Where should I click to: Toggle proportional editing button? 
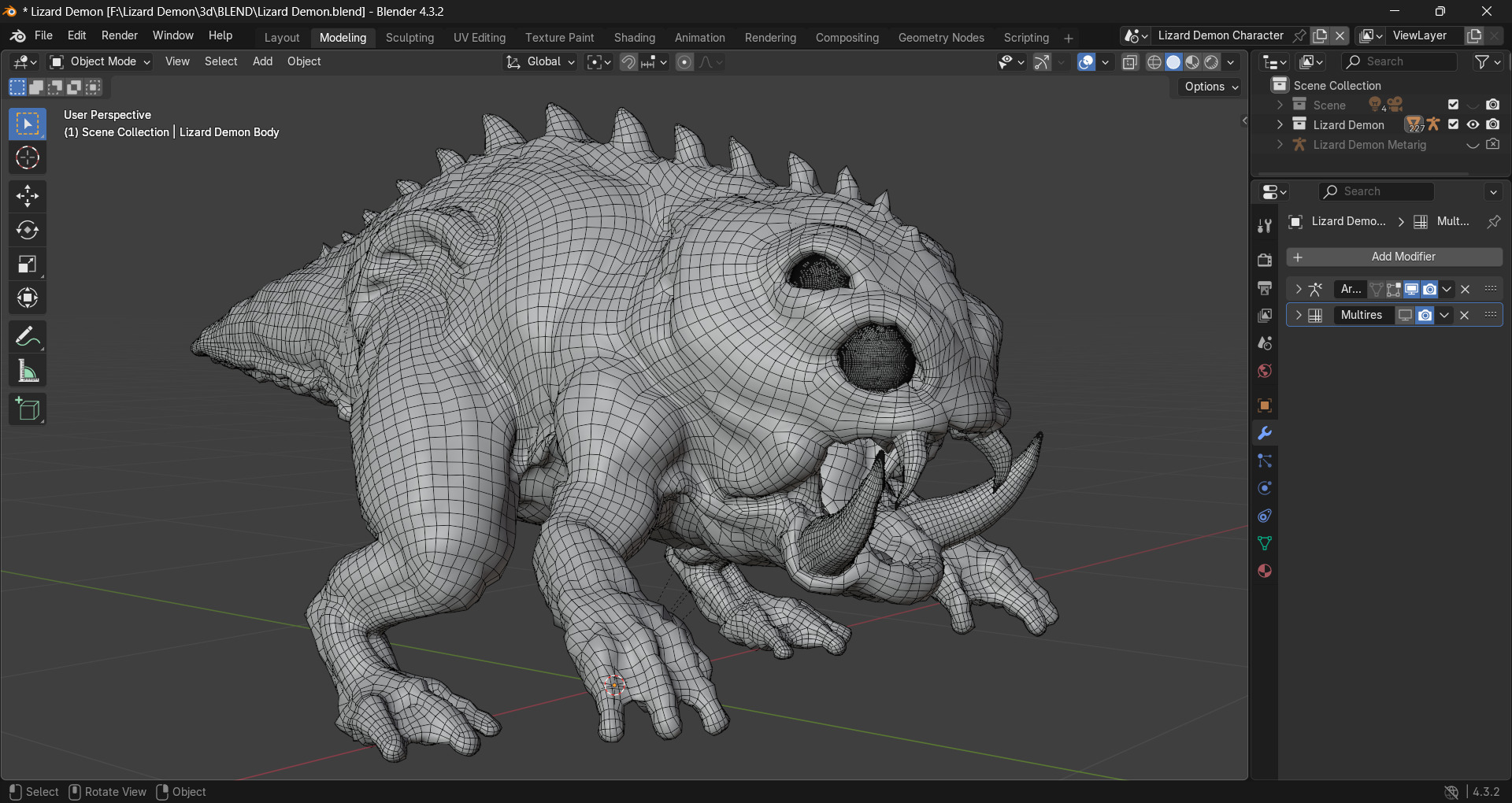tap(684, 62)
